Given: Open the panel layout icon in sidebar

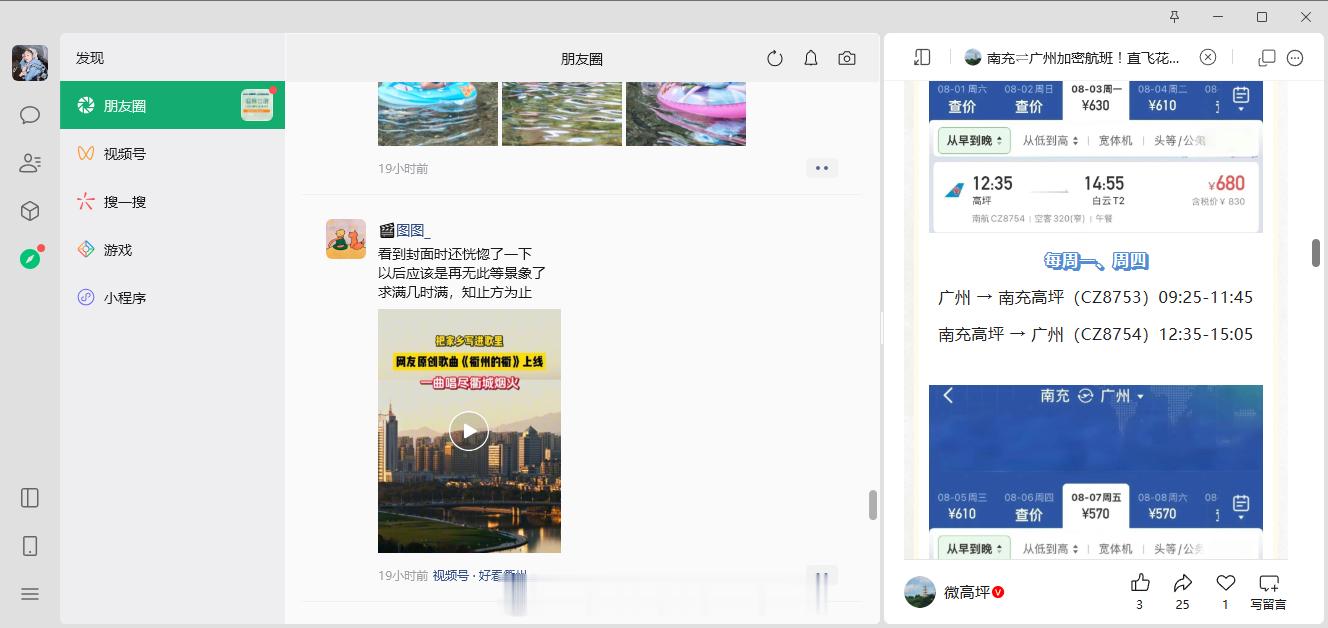Looking at the screenshot, I should (30, 498).
